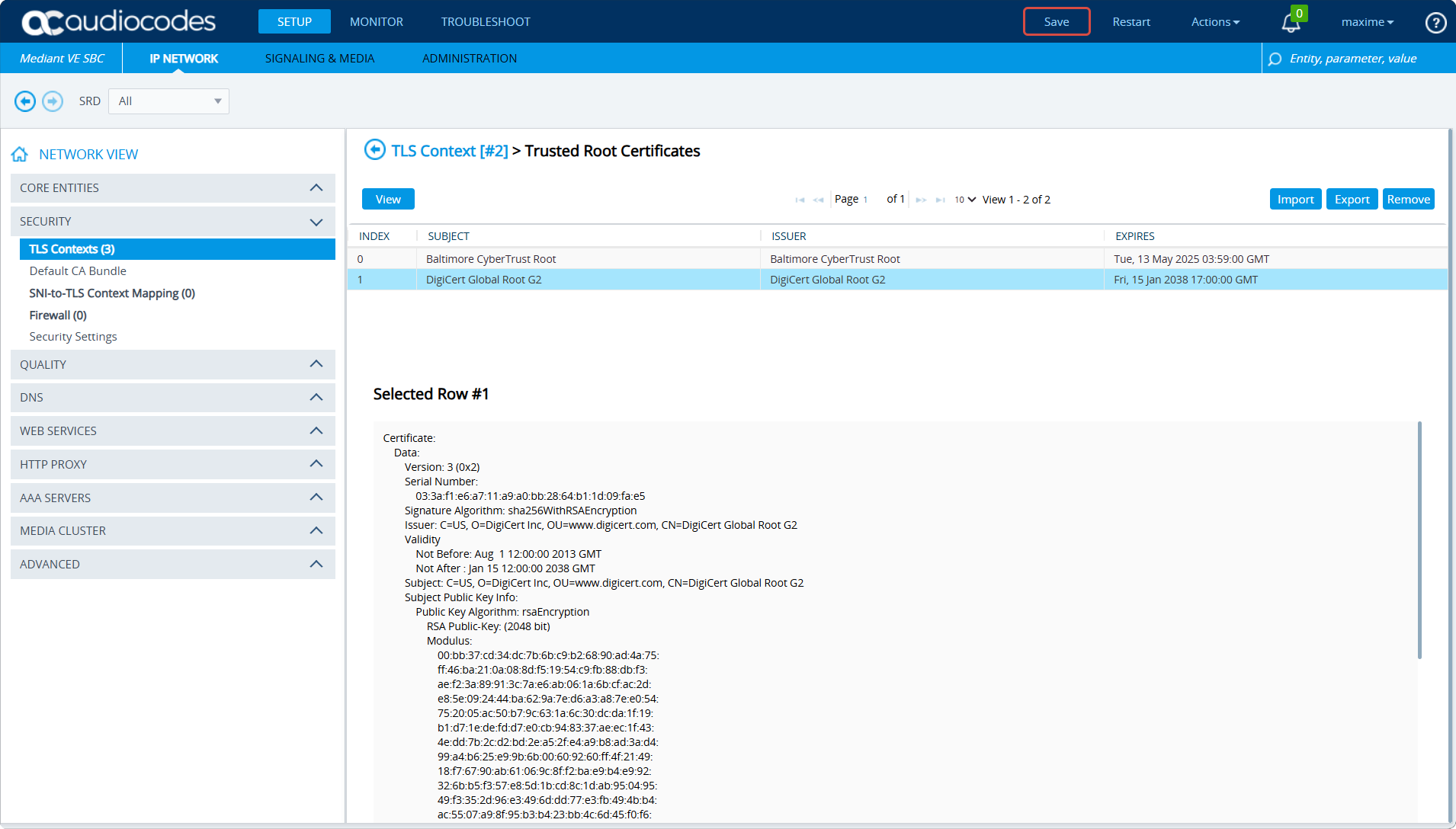Open the help question mark icon
Image resolution: width=1456 pixels, height=829 pixels.
[x=1435, y=23]
